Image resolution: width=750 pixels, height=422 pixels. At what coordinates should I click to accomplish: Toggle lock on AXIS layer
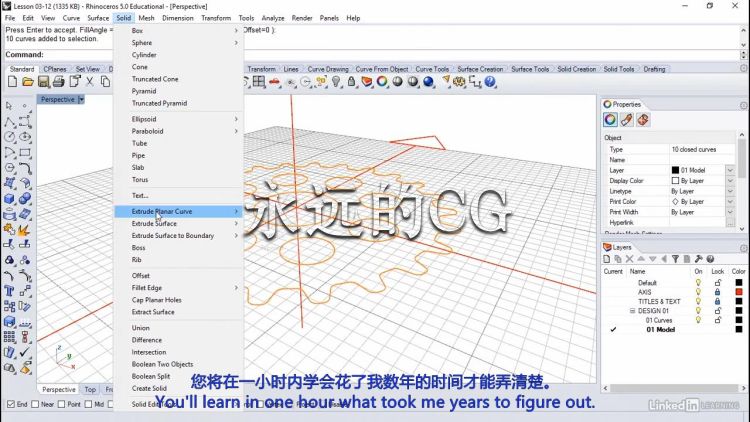(x=717, y=292)
